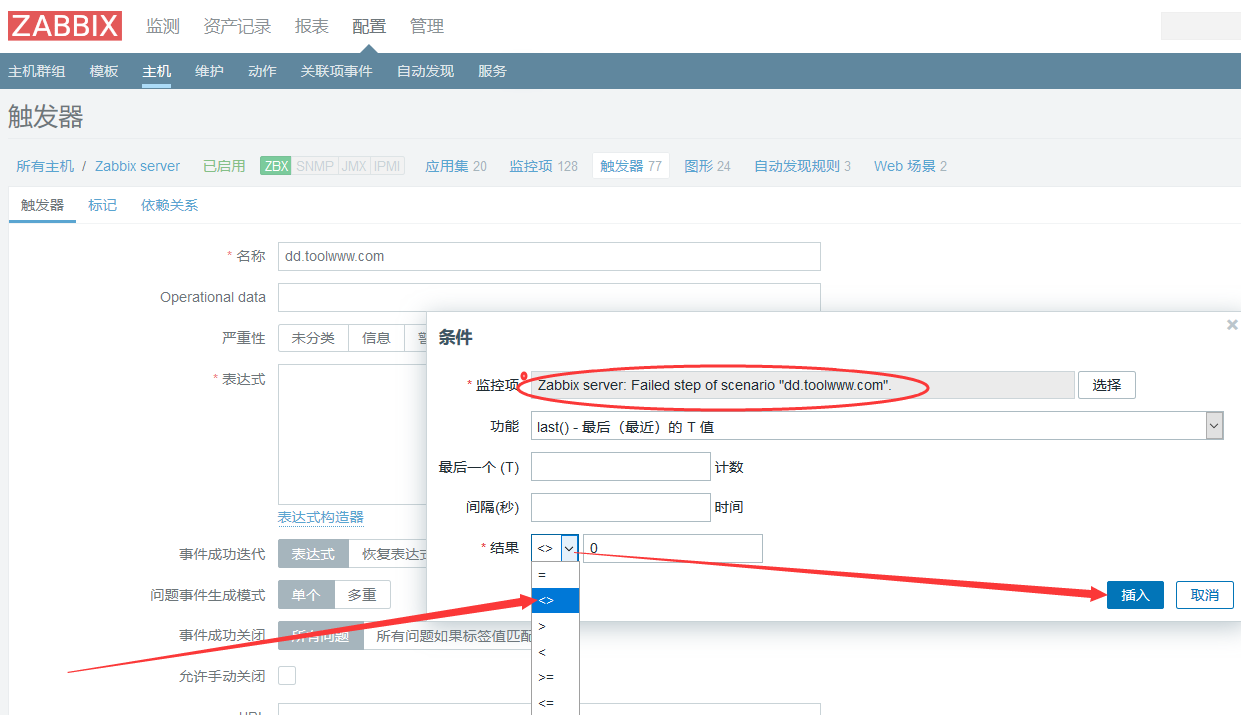1241x715 pixels.
Task: Open 应用集 20 link
Action: pyautogui.click(x=456, y=166)
